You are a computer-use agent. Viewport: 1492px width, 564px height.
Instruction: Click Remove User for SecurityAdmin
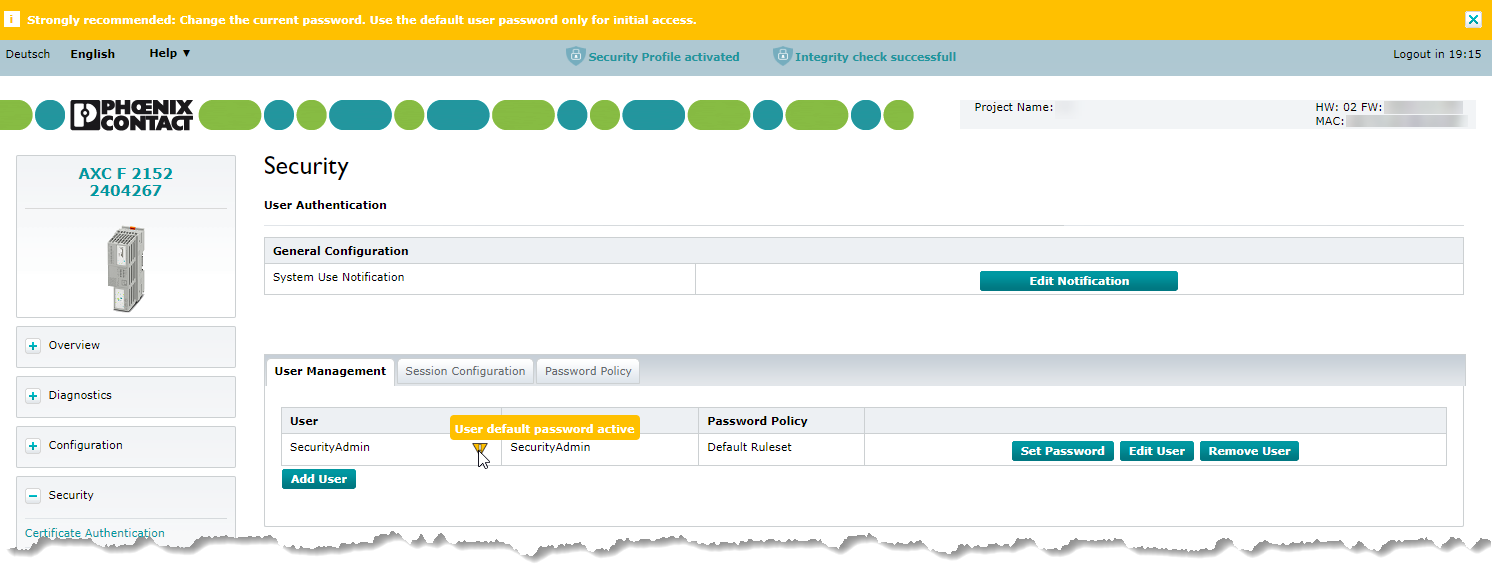1249,451
